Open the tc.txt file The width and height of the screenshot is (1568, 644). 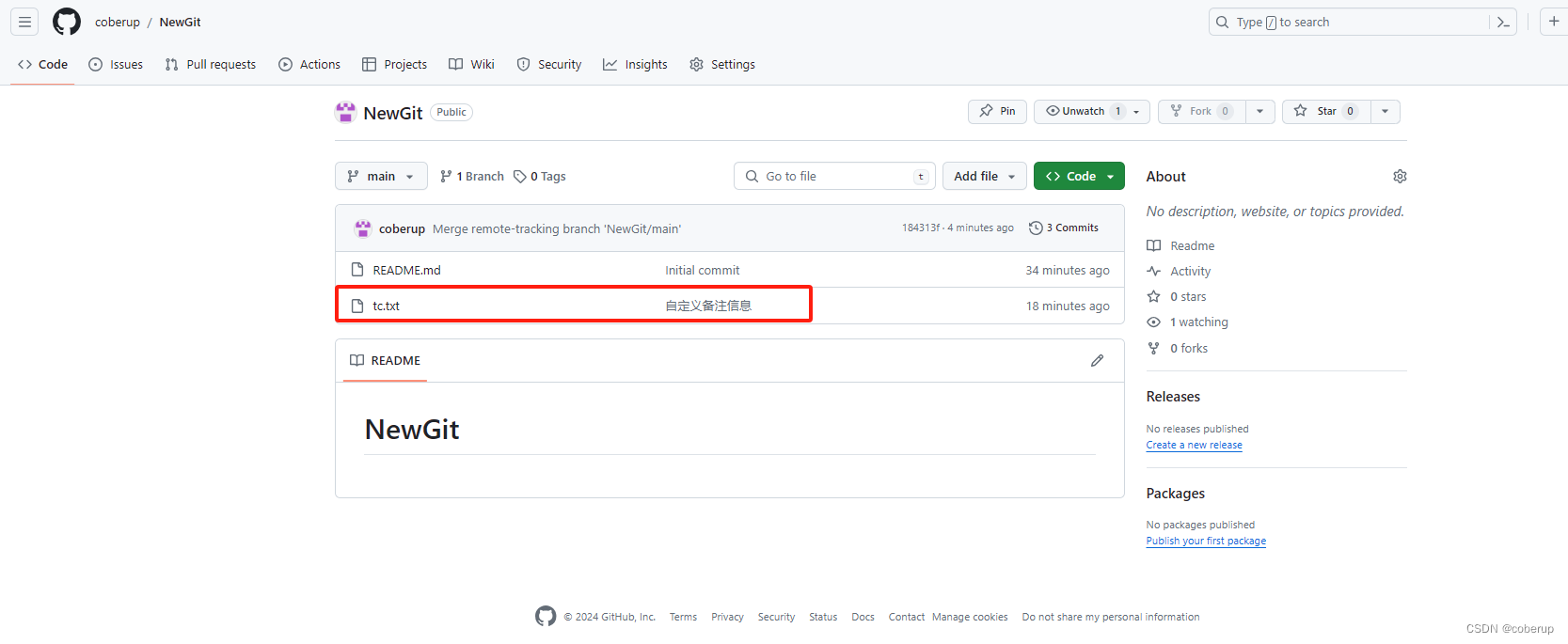pyautogui.click(x=386, y=306)
